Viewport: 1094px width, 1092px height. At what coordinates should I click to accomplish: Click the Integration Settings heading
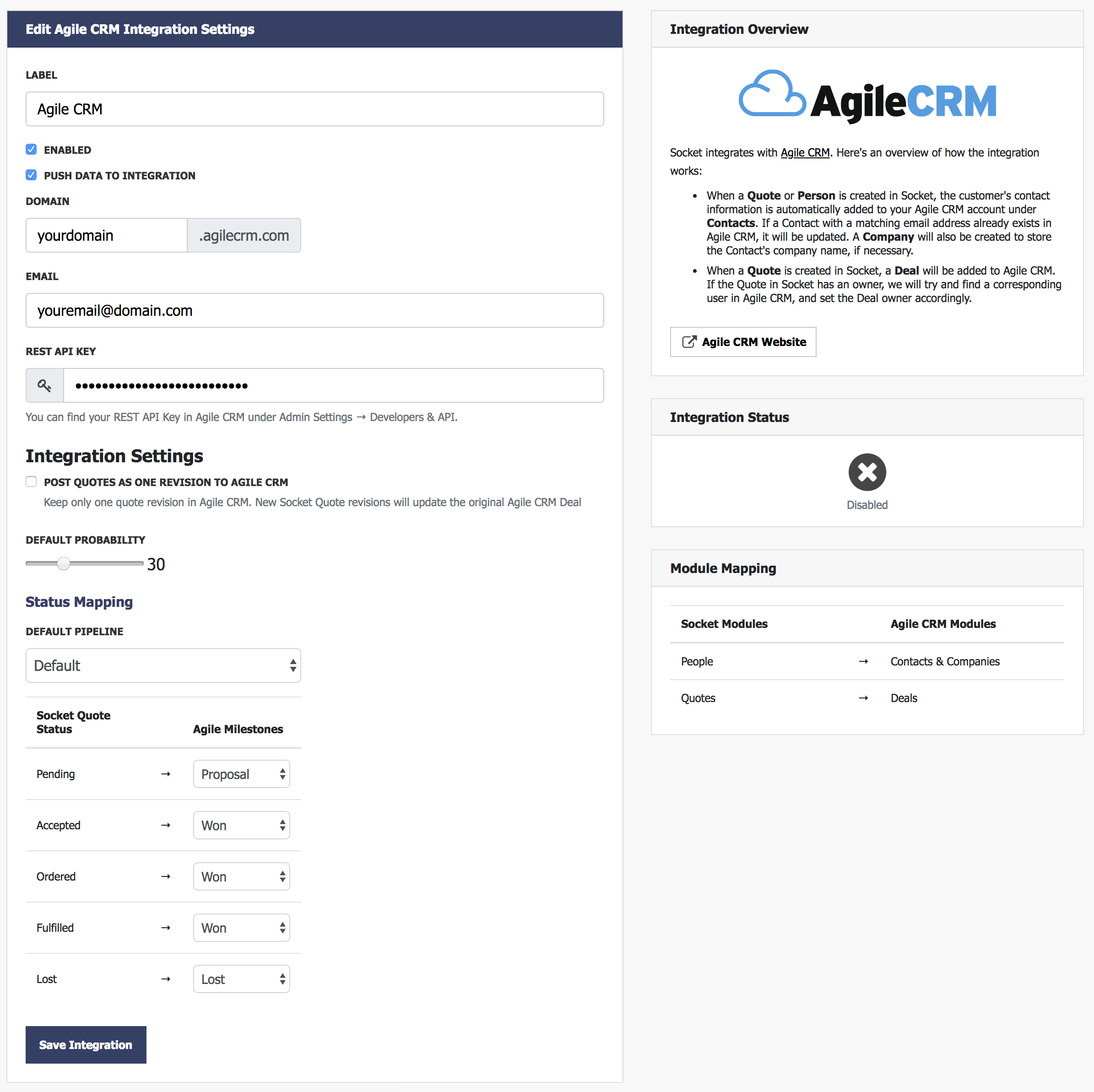coord(114,456)
